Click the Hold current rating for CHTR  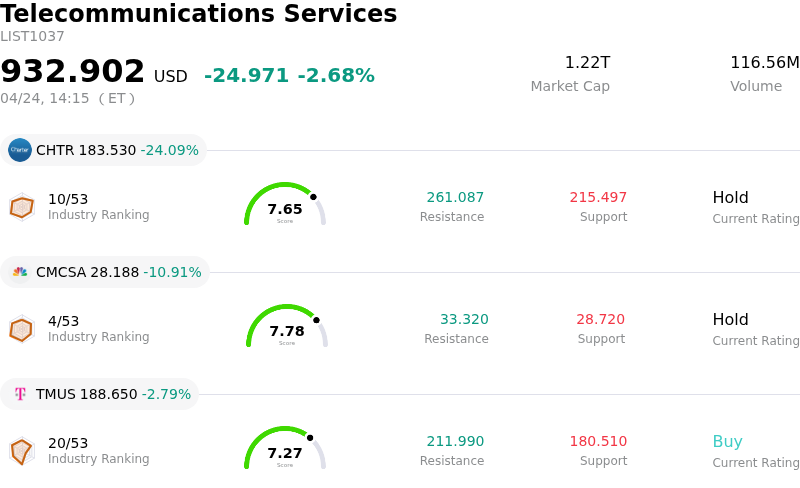(730, 198)
